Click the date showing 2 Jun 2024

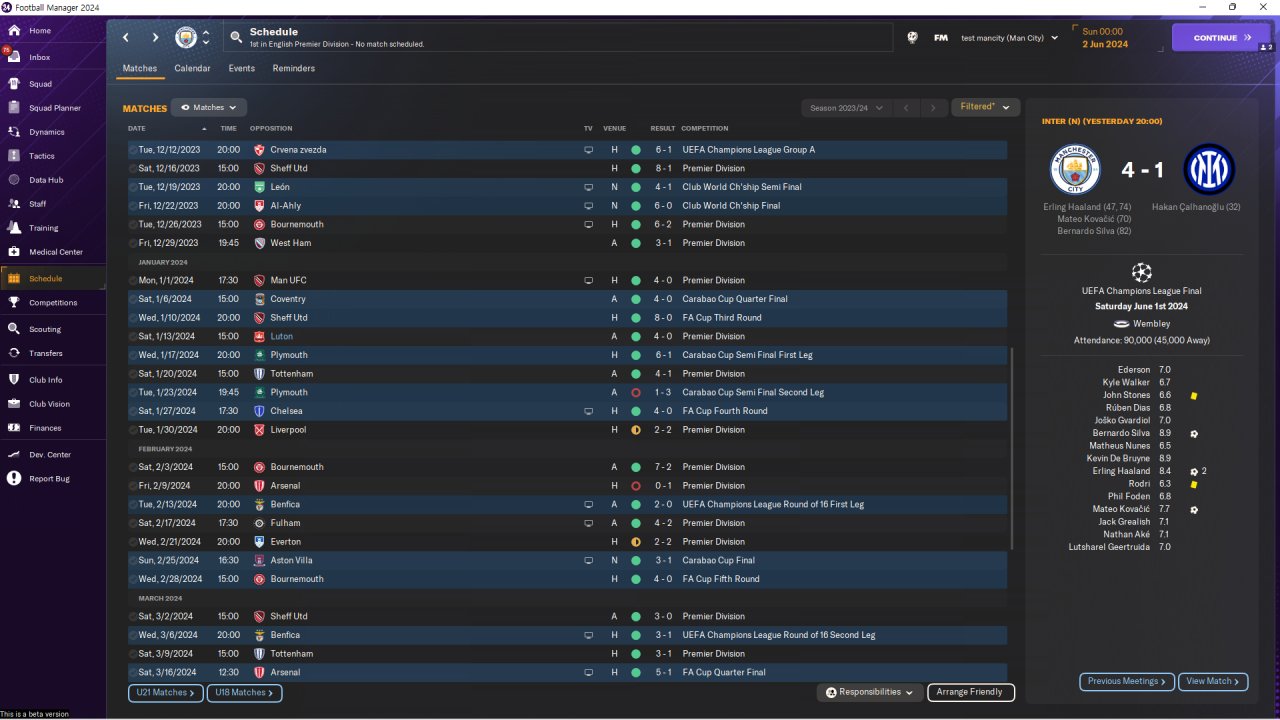[1105, 44]
